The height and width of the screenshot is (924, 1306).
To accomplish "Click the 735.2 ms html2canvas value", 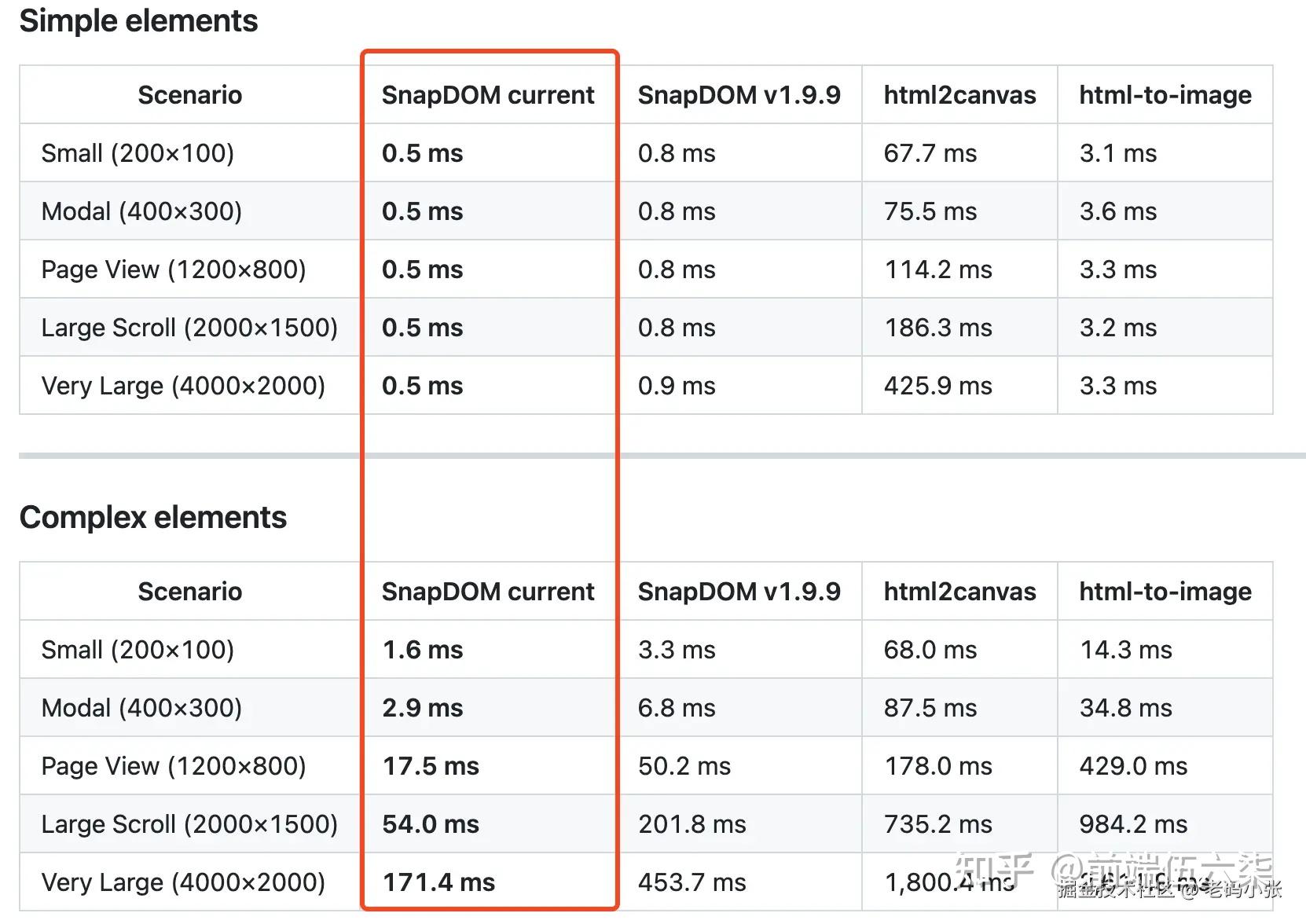I will pyautogui.click(x=937, y=824).
